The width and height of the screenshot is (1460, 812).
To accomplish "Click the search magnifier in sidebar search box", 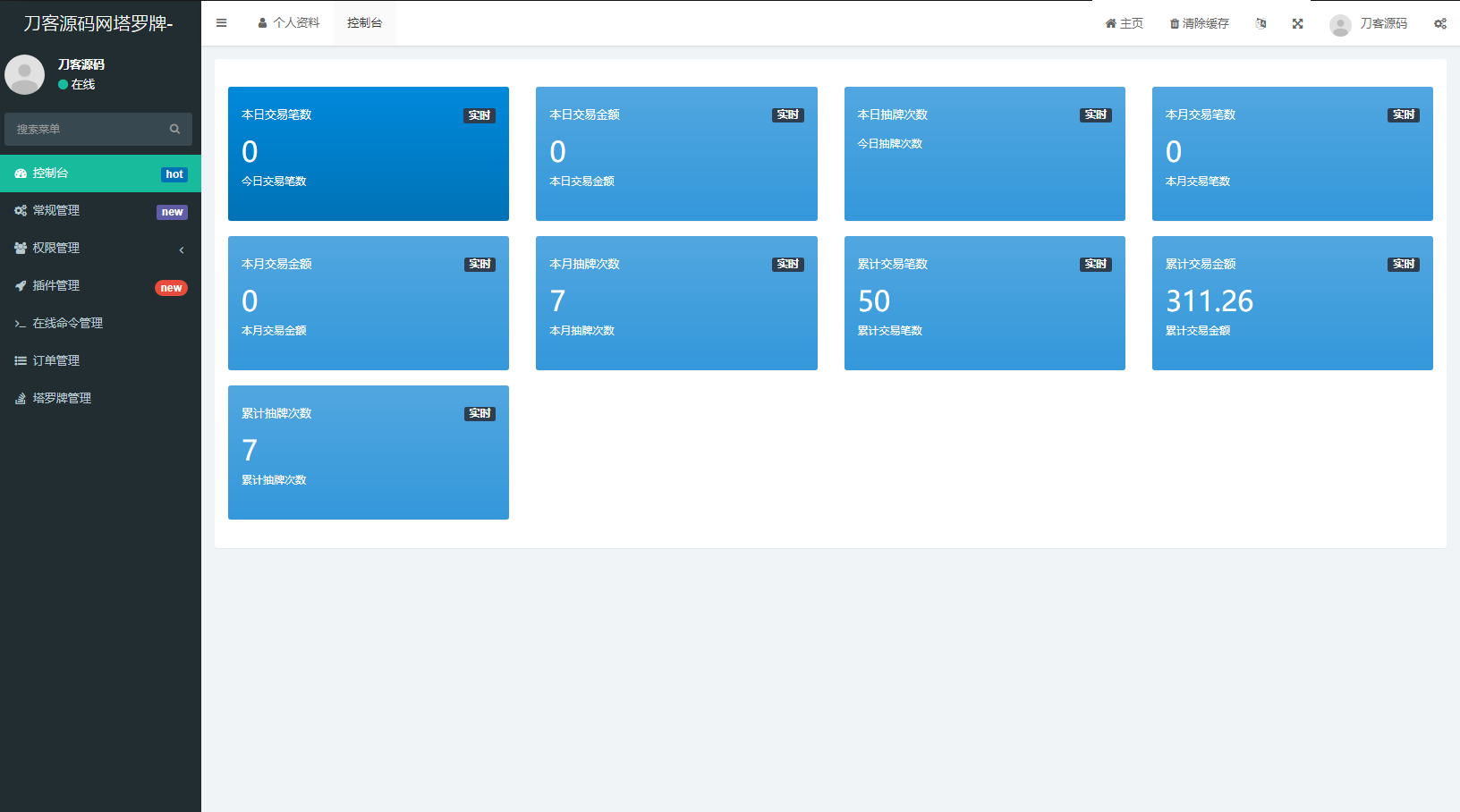I will pos(174,129).
